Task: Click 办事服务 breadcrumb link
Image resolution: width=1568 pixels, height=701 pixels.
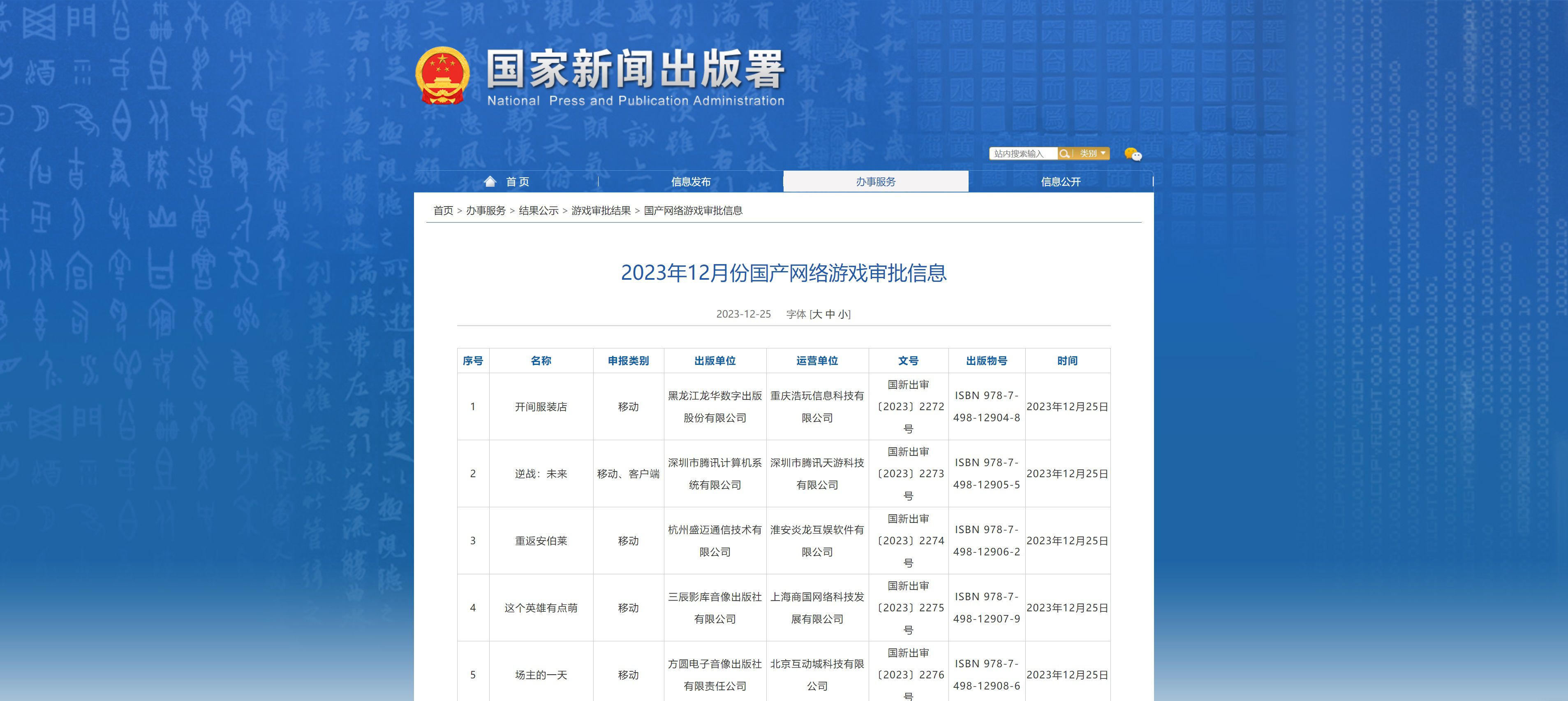Action: coord(486,211)
